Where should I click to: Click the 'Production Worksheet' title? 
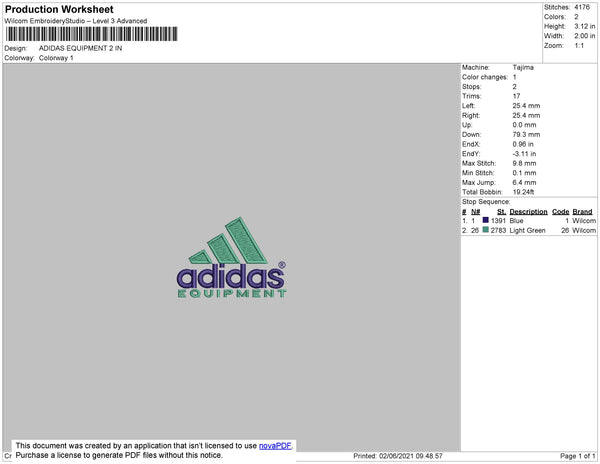point(59,9)
